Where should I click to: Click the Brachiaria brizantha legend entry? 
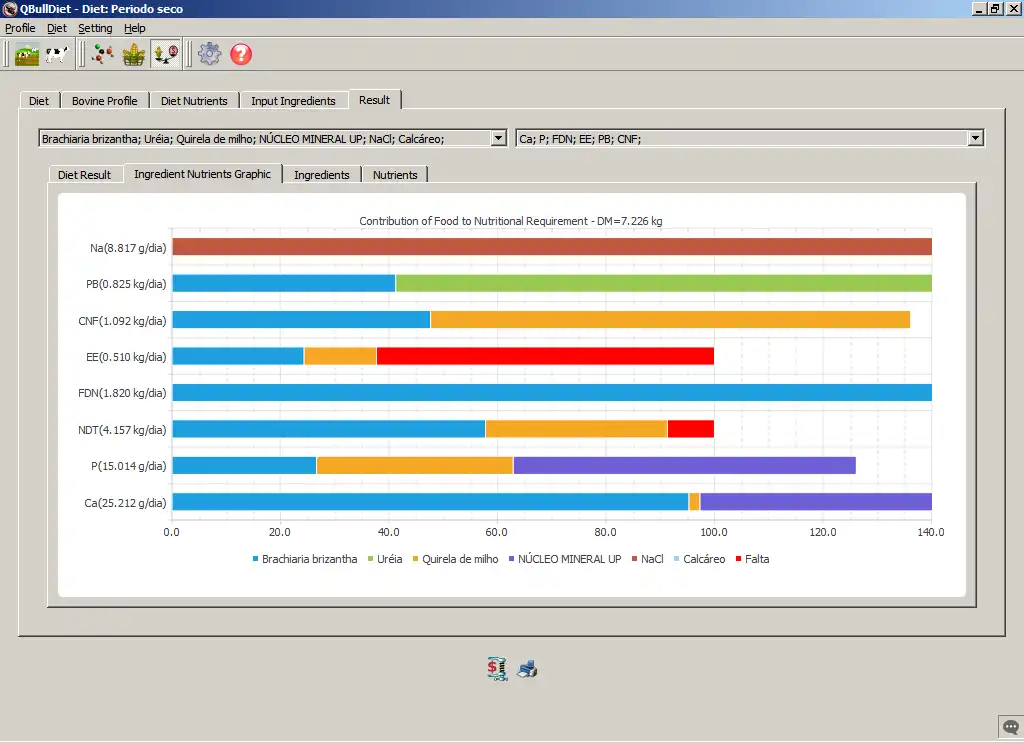click(305, 559)
